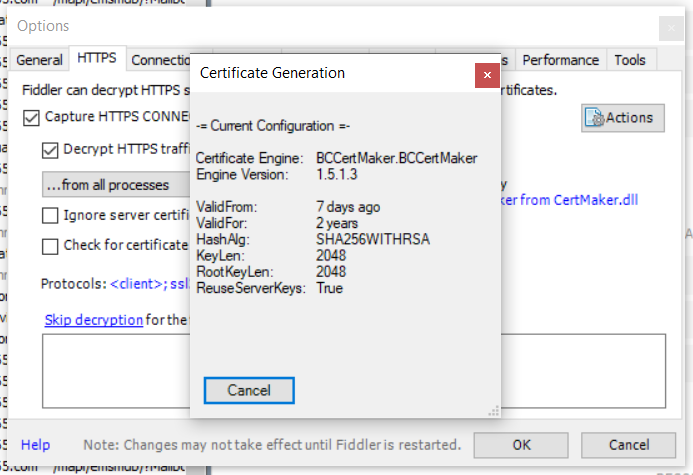Uncheck the Decrypt HTTPS traffic checkbox
This screenshot has height=475, width=693.
50,150
